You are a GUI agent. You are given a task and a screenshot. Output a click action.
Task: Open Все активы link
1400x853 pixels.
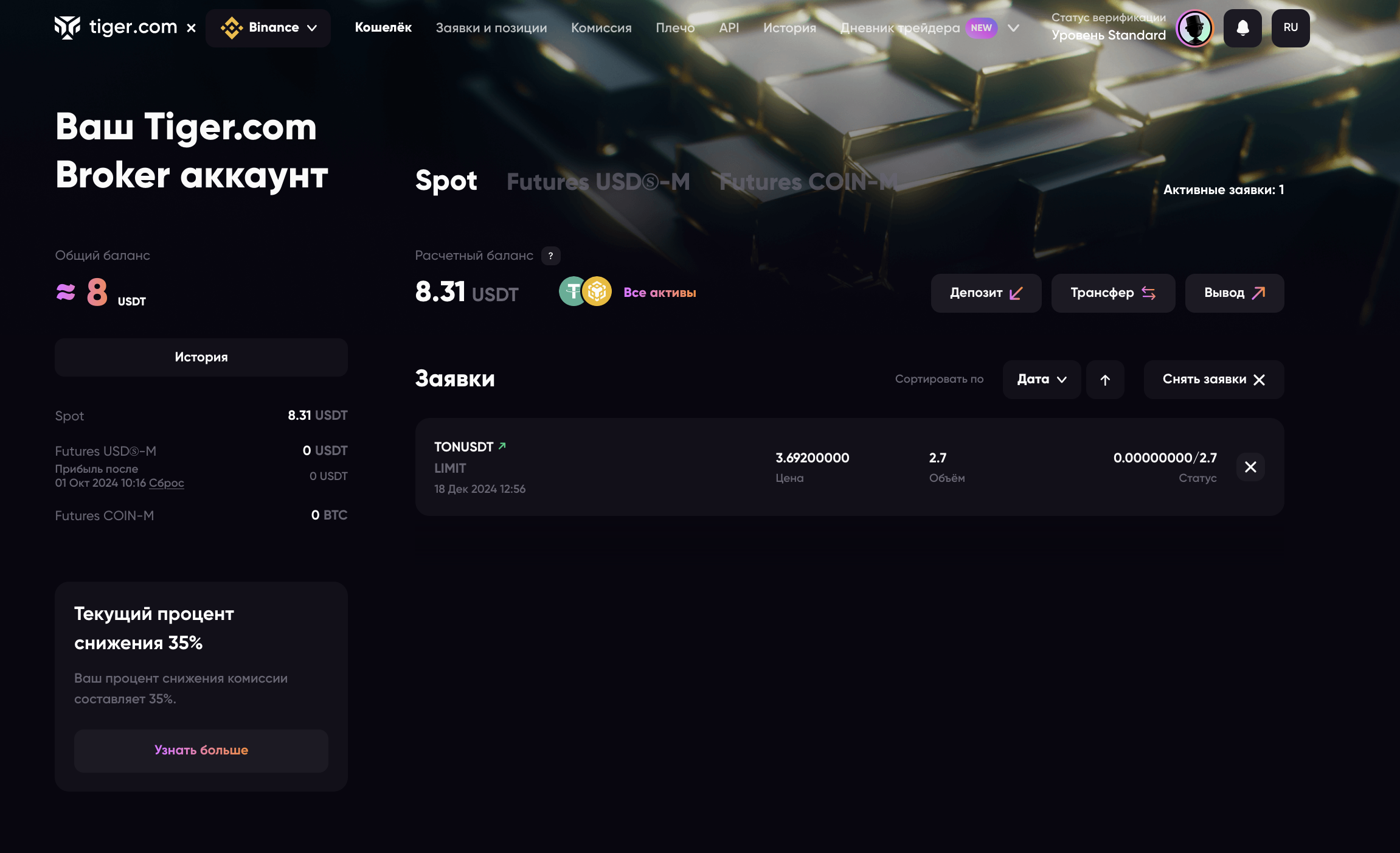coord(659,293)
